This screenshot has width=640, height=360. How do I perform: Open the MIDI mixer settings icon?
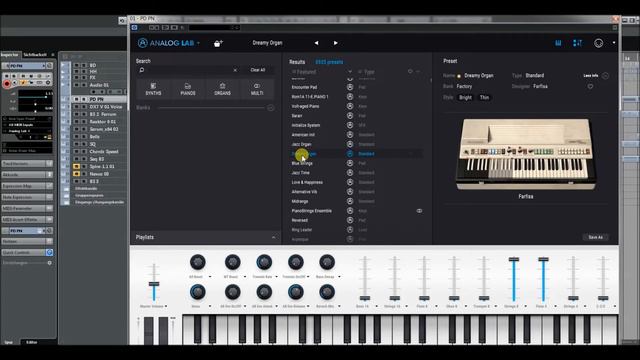click(x=578, y=43)
